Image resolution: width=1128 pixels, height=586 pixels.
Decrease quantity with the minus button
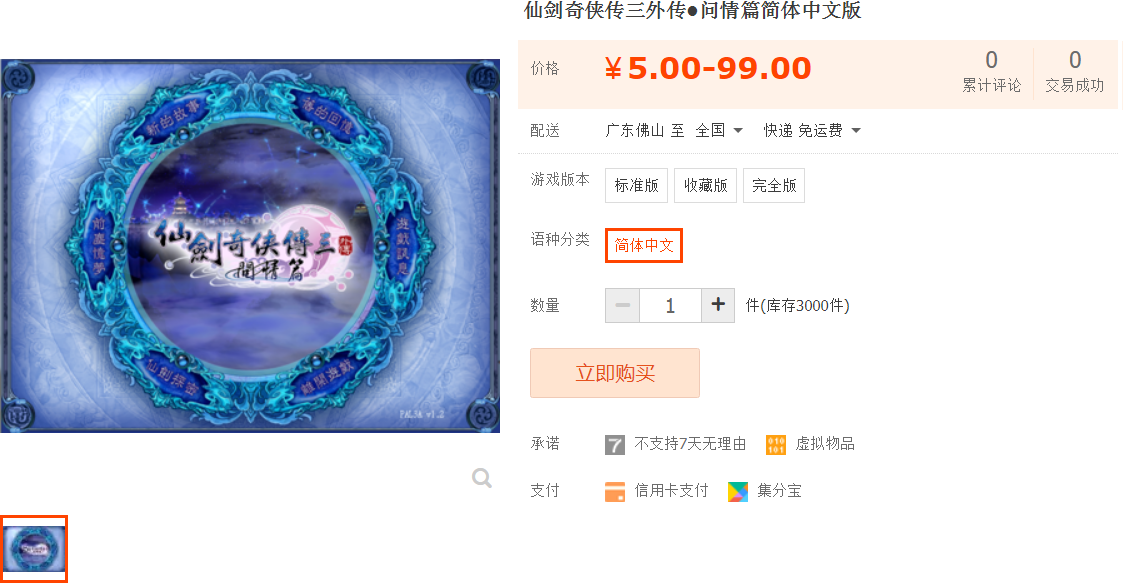point(622,306)
